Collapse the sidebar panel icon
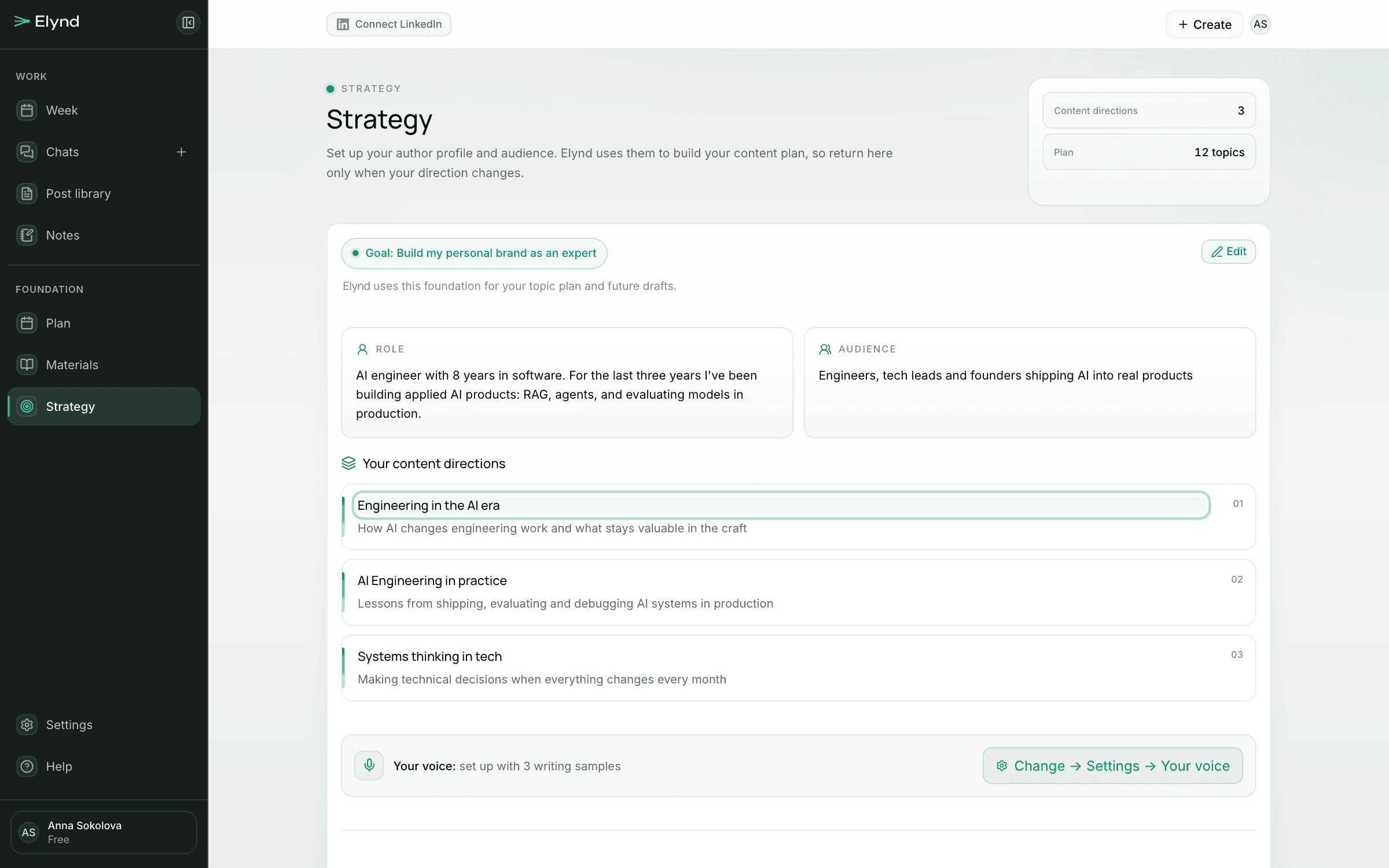 [x=188, y=23]
